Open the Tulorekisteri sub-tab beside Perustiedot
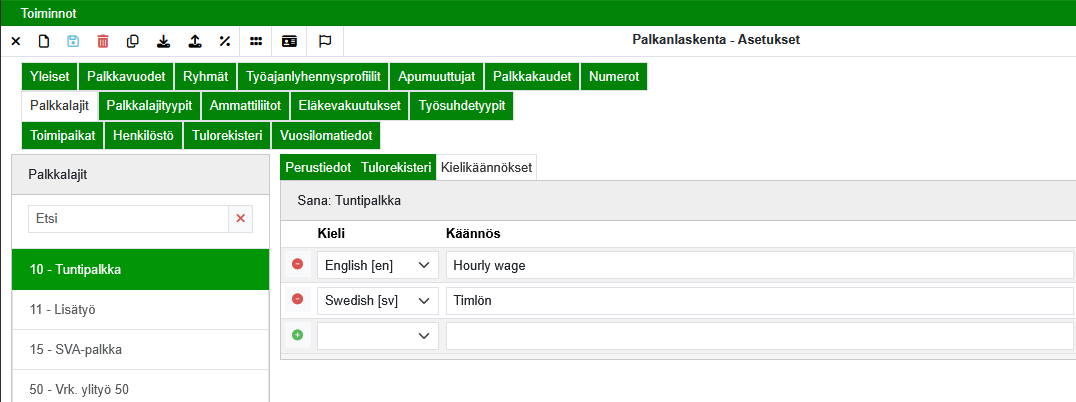Viewport: 1076px width, 402px height. (396, 168)
